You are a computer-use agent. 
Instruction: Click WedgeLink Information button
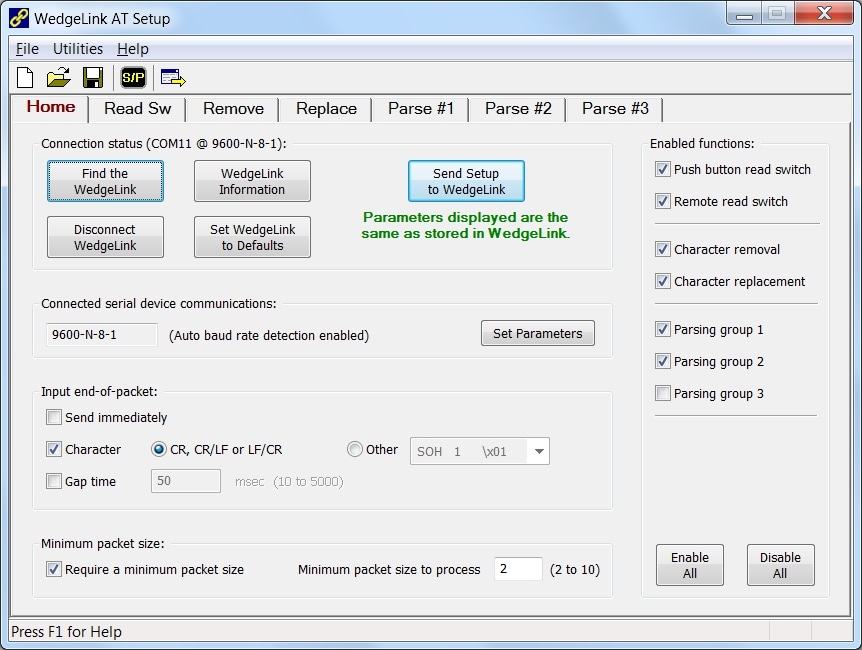(x=252, y=181)
